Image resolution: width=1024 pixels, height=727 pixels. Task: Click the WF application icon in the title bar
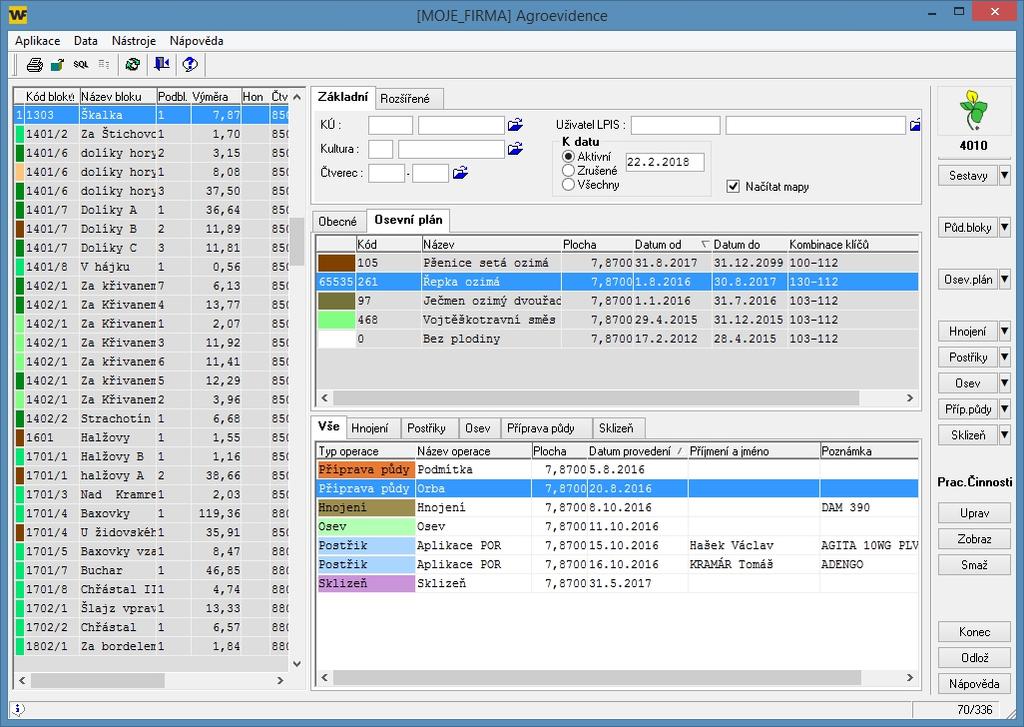[18, 14]
